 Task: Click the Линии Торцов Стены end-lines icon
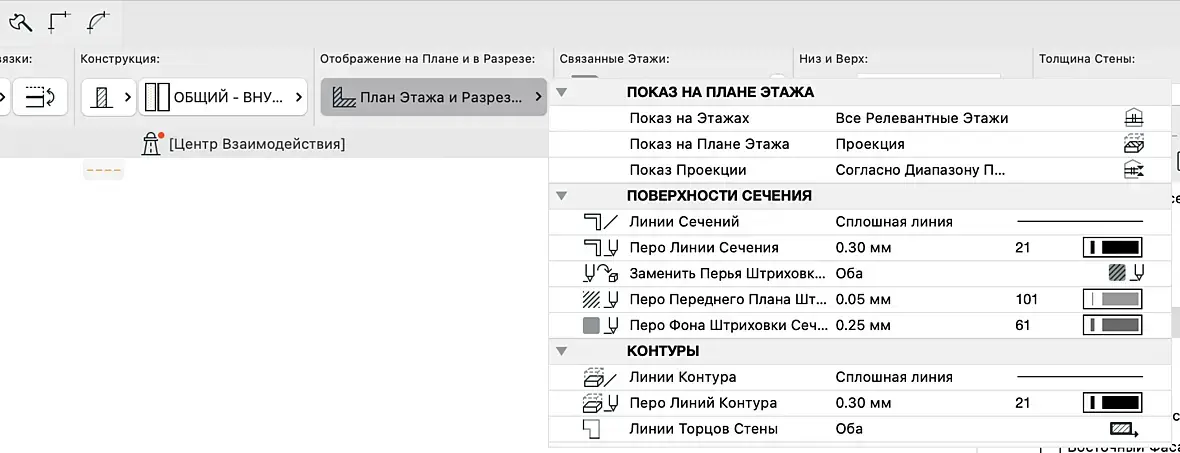[1124, 429]
